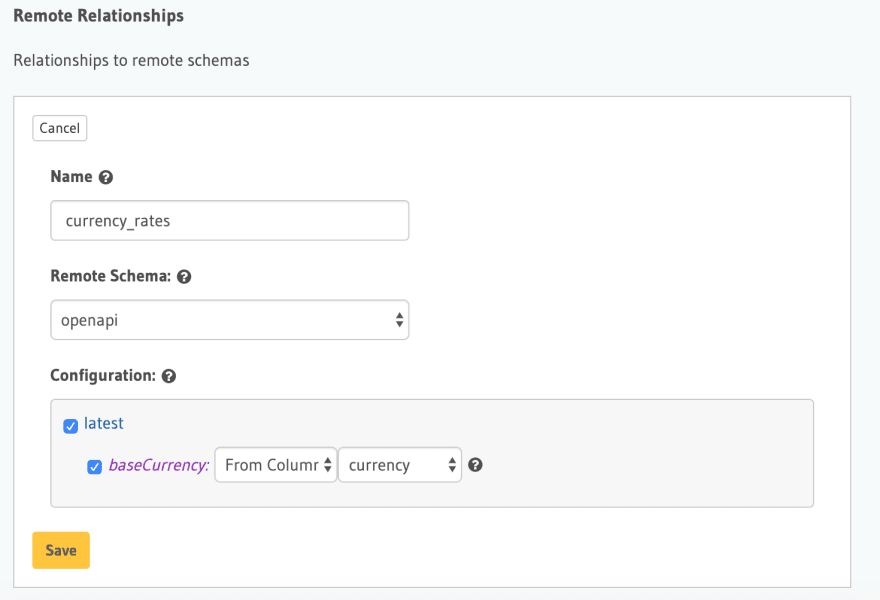Screen dimensions: 880x600
Task: Click the Cancel button
Action: tap(59, 128)
